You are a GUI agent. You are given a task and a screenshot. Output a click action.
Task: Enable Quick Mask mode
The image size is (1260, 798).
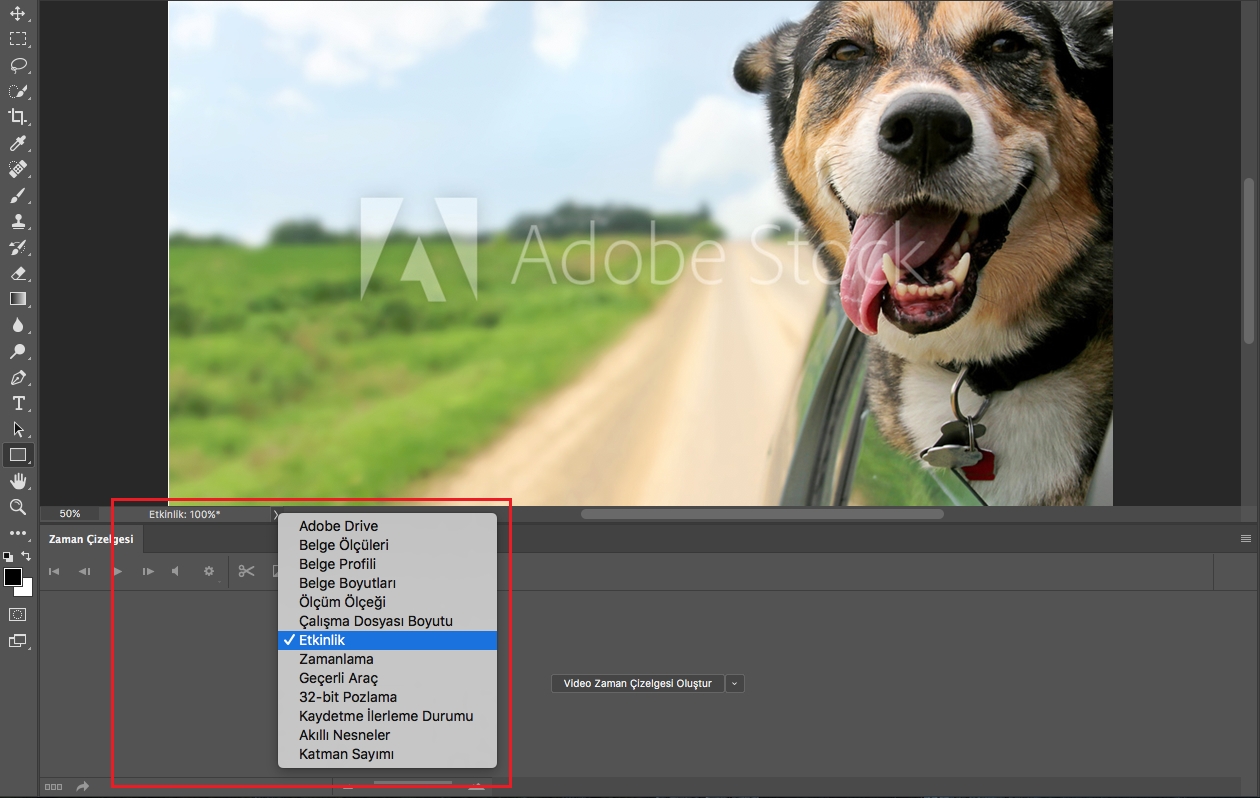click(x=17, y=616)
